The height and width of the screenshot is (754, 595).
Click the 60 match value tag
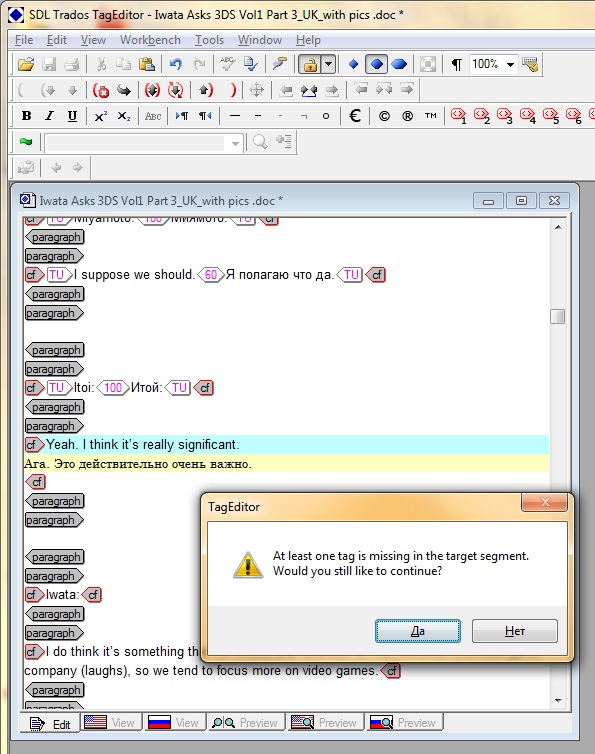point(211,275)
